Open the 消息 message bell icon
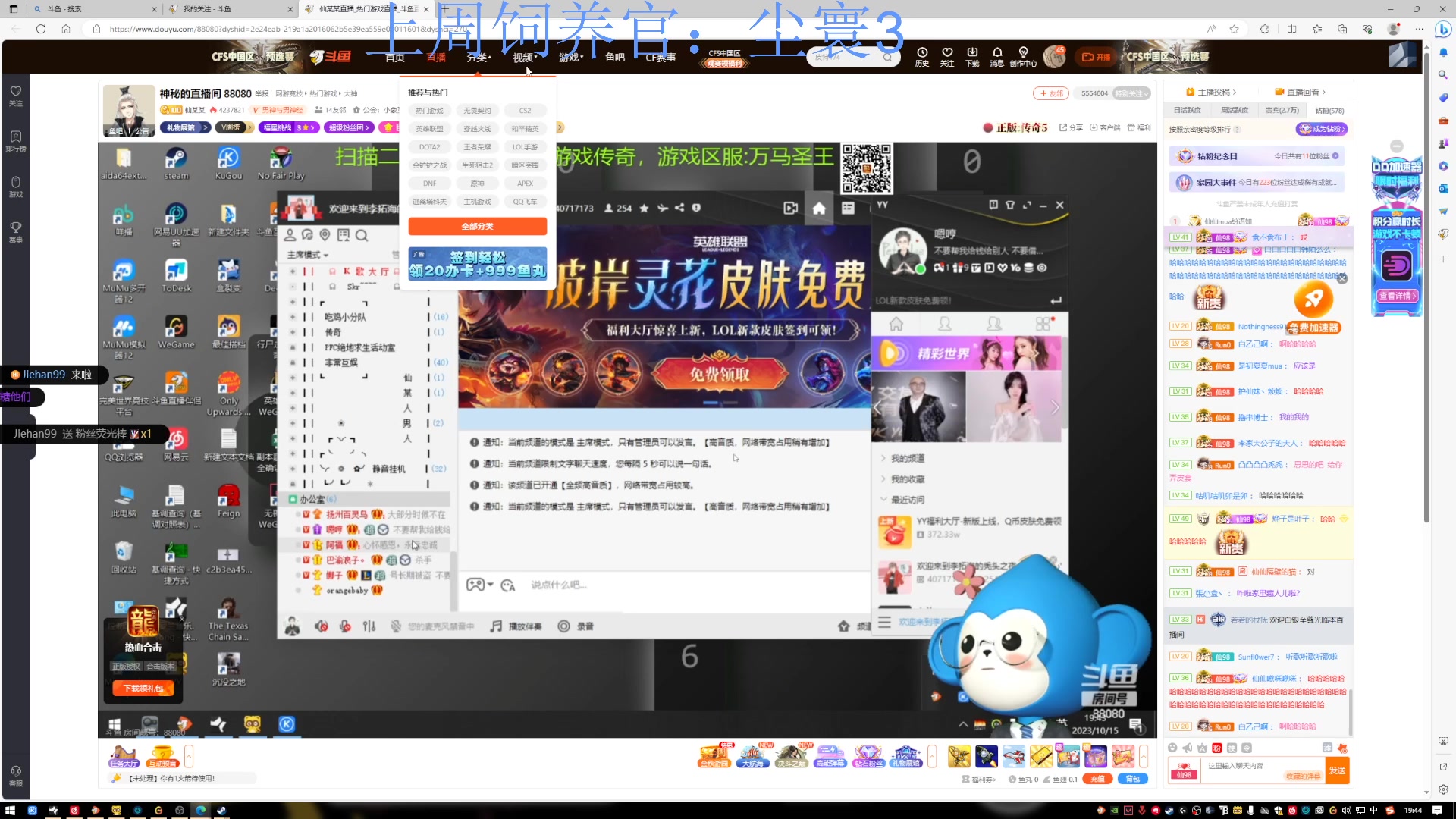Viewport: 1456px width, 819px height. point(997,56)
